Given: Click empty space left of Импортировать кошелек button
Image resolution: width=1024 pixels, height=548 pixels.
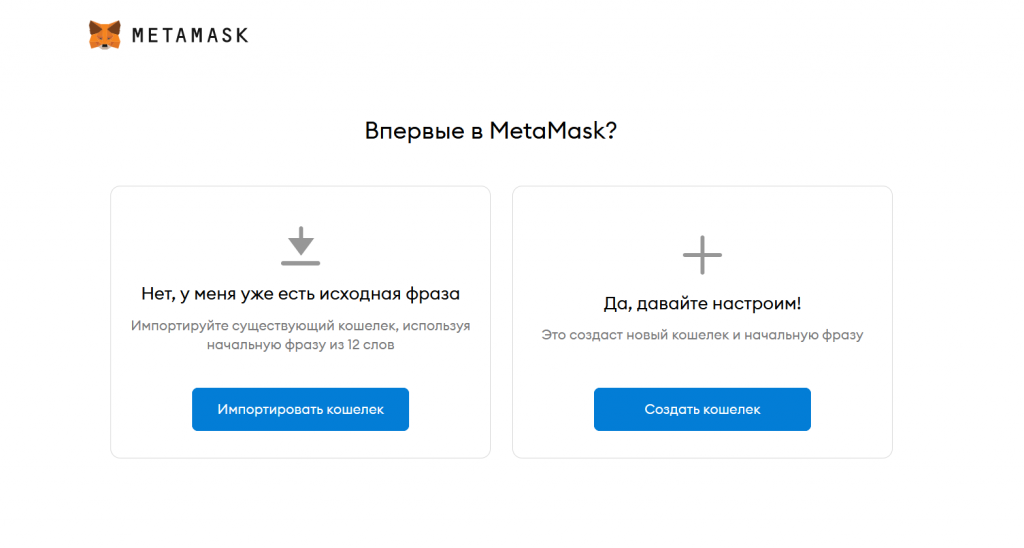Looking at the screenshot, I should [150, 410].
